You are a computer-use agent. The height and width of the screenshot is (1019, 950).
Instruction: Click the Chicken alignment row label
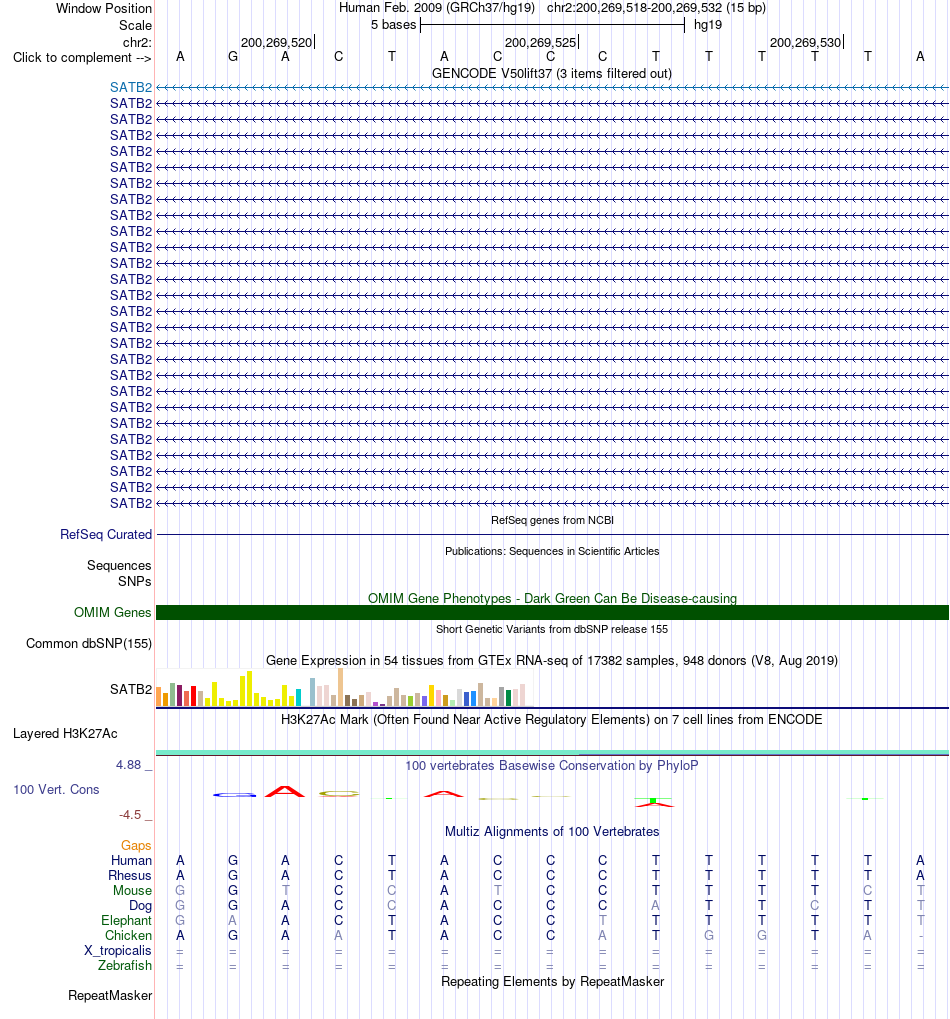tap(129, 935)
